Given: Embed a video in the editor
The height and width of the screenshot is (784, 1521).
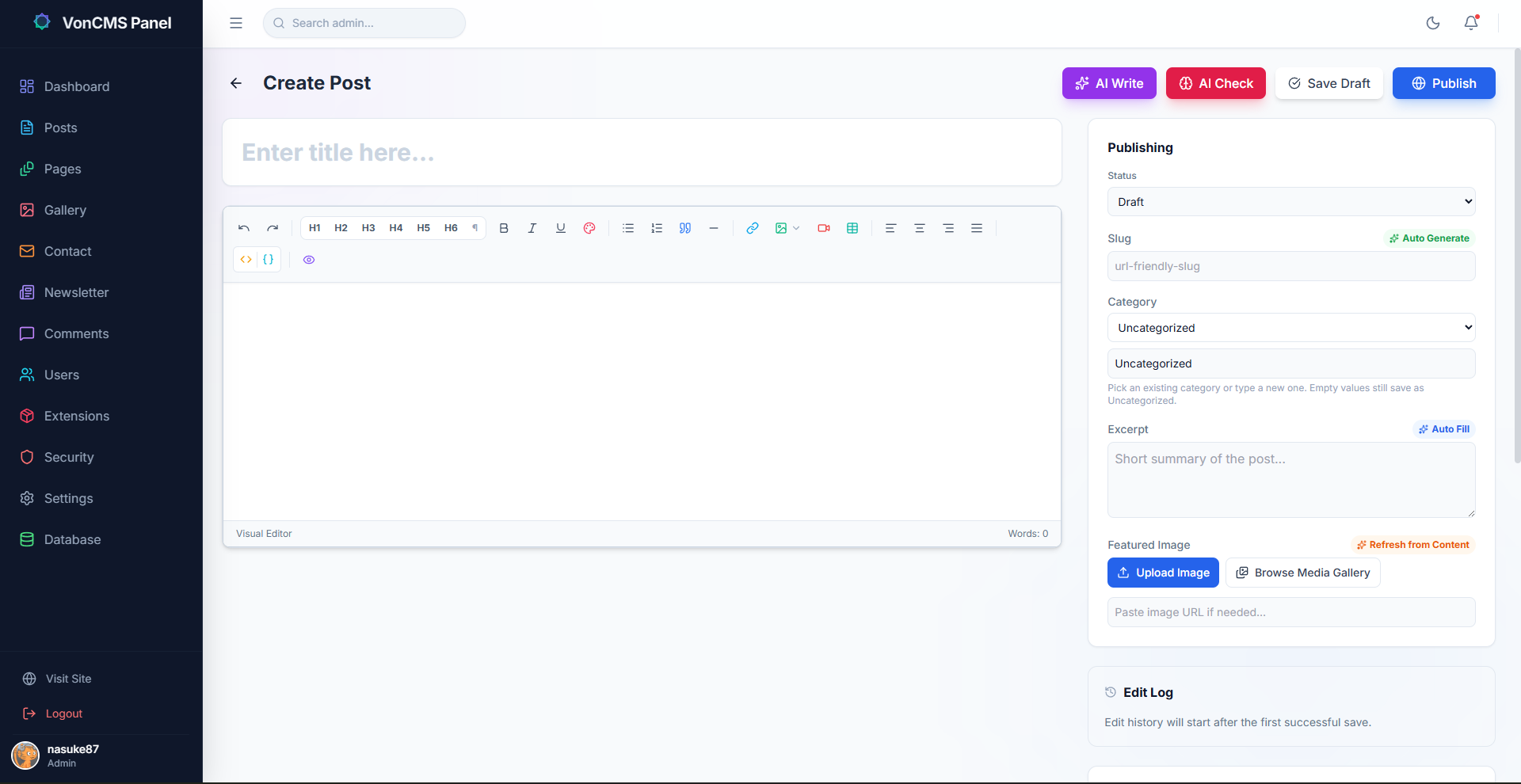Looking at the screenshot, I should click(x=824, y=228).
